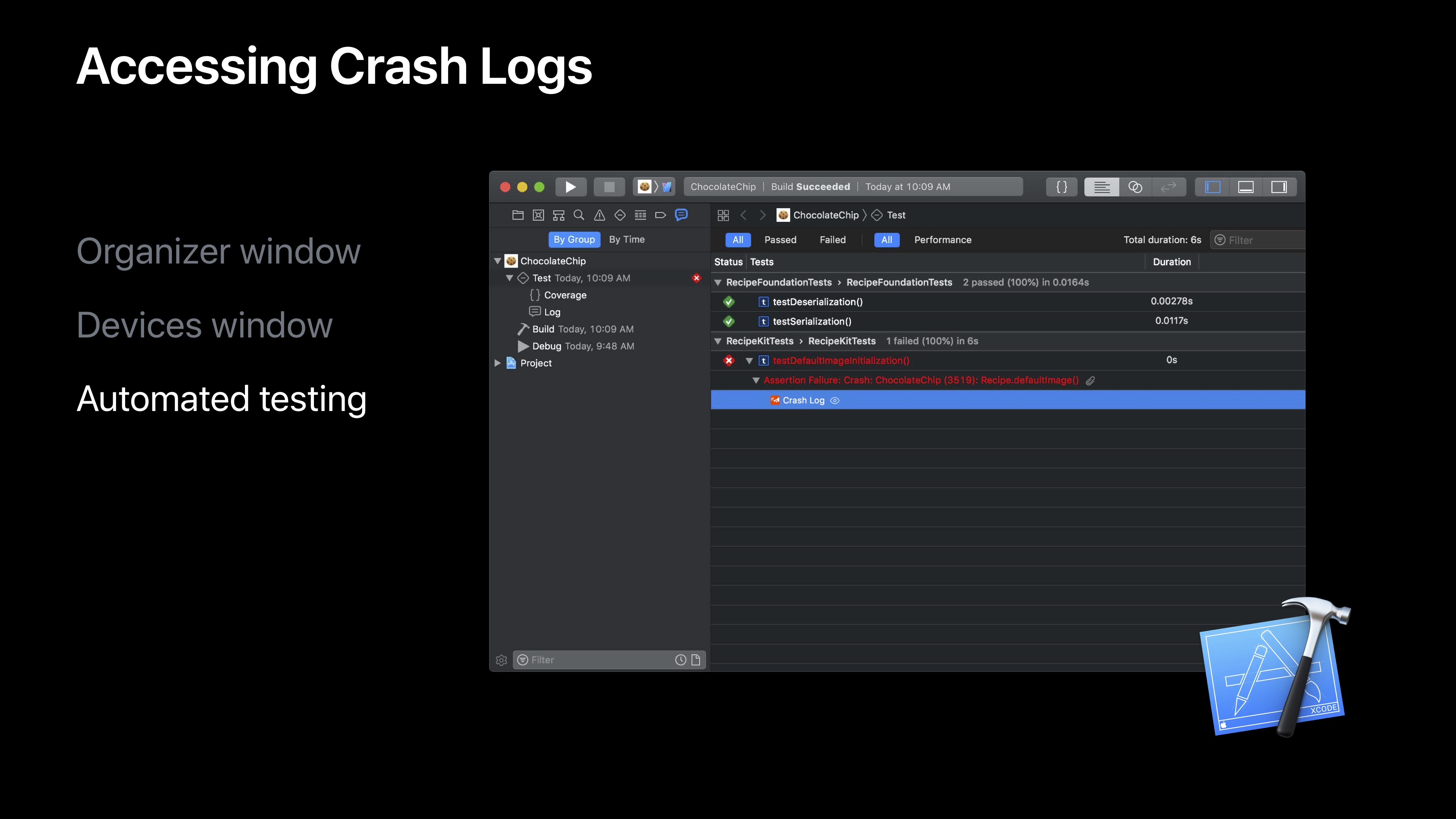Select the Coverage report item
Screen dimensions: 1456x819
click(x=565, y=295)
